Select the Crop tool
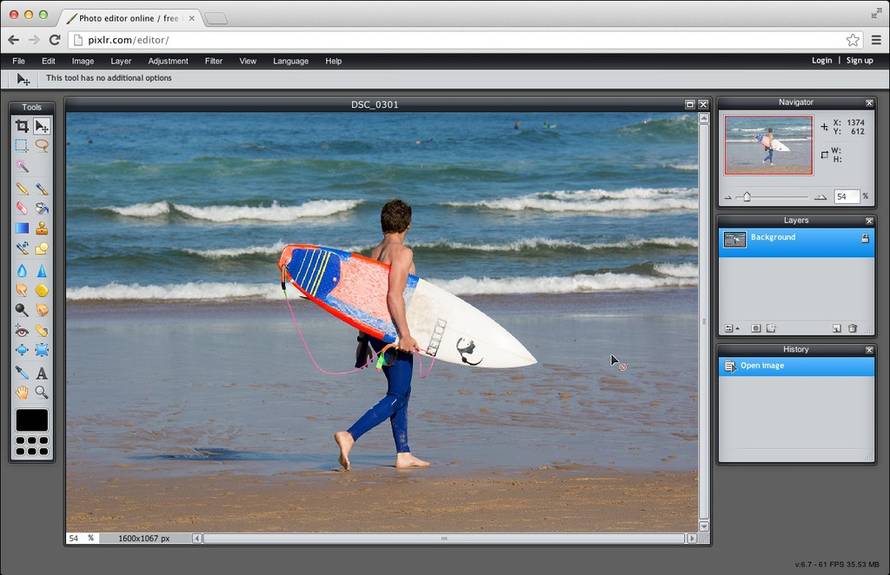The width and height of the screenshot is (890, 575). click(22, 126)
